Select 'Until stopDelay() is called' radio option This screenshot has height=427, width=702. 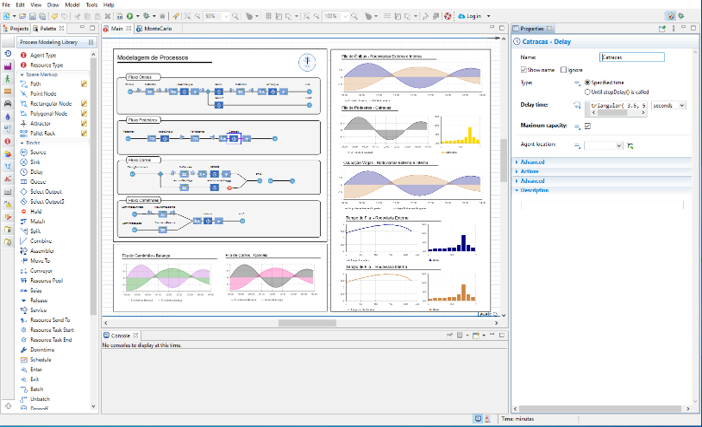[588, 90]
